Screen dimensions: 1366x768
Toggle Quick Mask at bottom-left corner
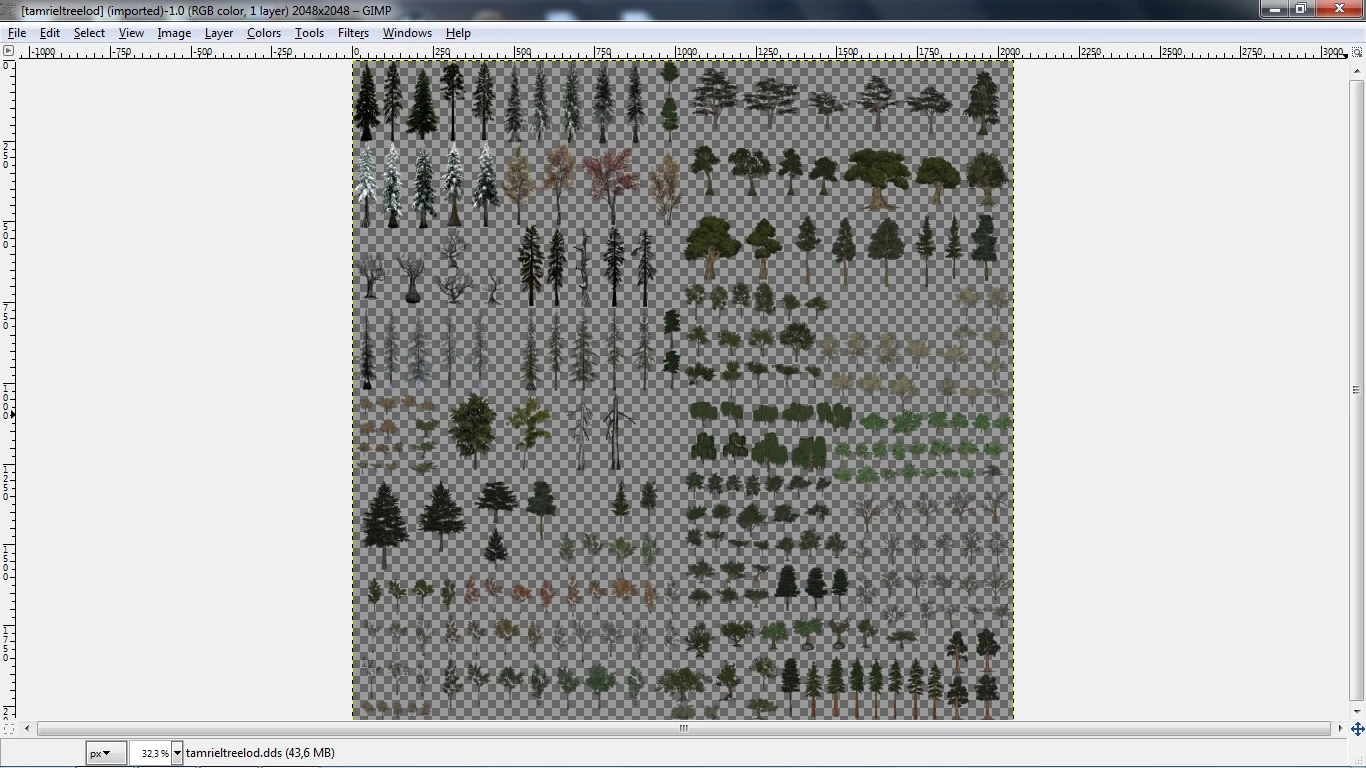[x=8, y=728]
